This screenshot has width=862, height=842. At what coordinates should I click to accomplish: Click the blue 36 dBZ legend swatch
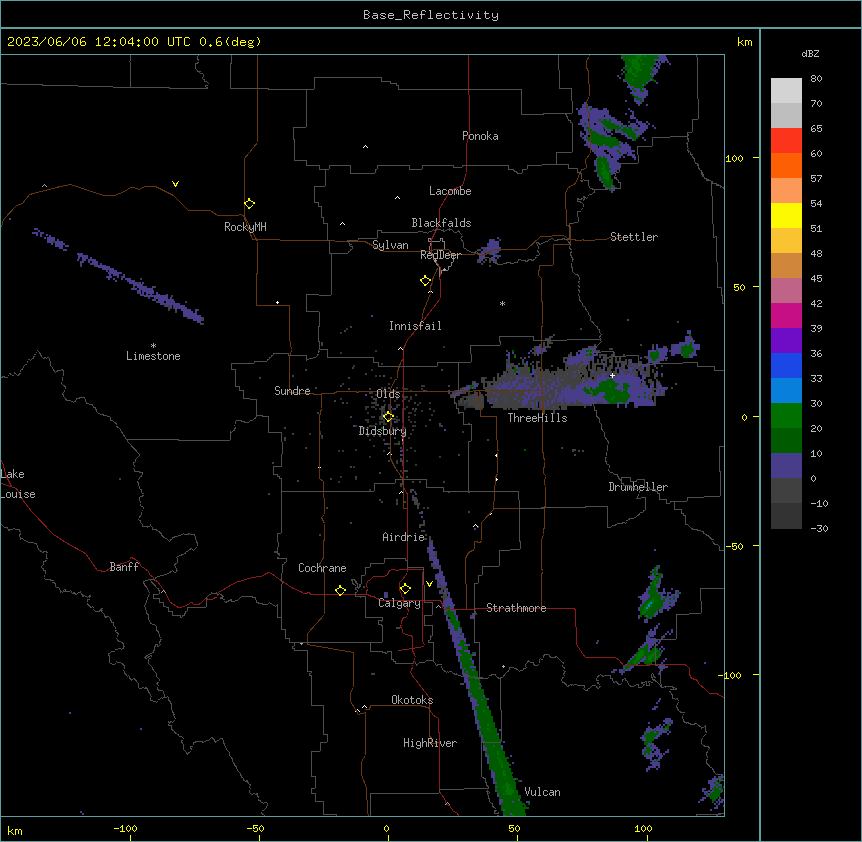tap(786, 365)
